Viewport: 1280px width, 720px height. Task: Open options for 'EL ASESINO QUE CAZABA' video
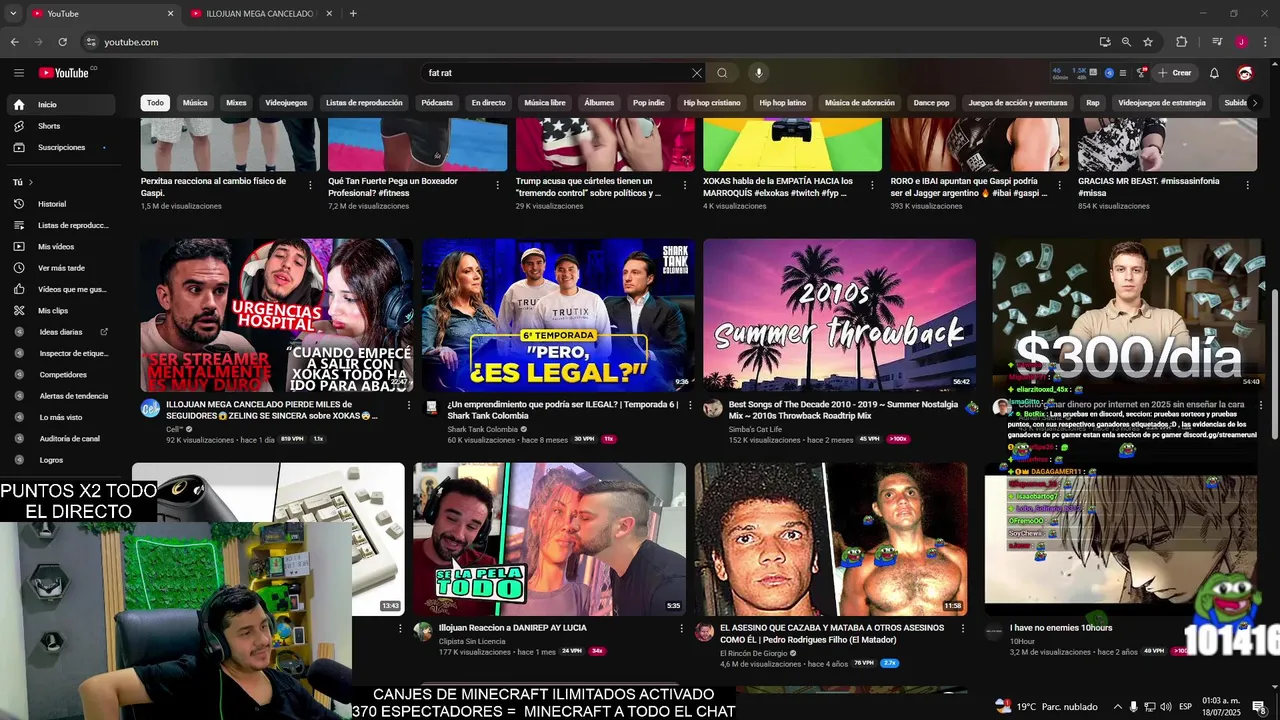tap(963, 629)
